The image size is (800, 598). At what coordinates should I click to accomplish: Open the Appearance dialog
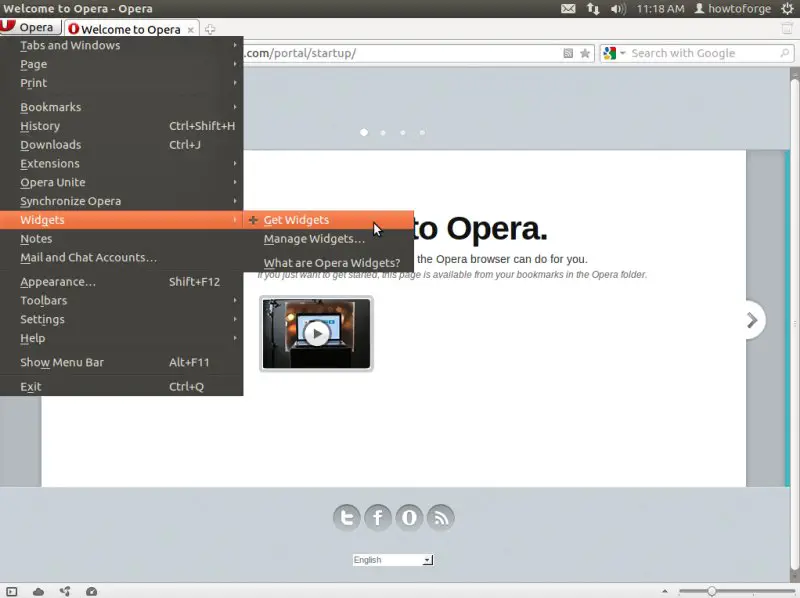pos(121,282)
